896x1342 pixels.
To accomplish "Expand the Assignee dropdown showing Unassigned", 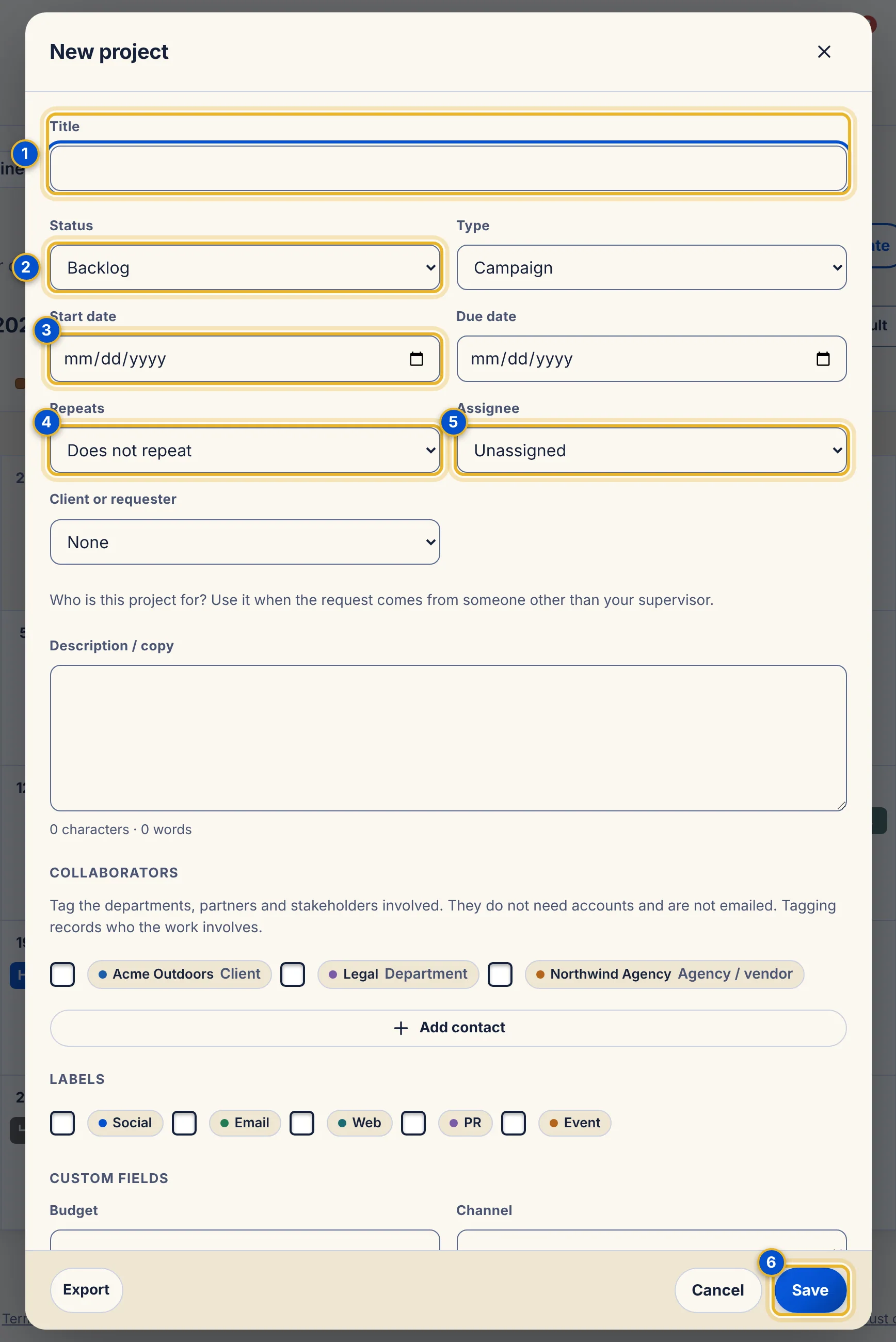I will coord(651,450).
